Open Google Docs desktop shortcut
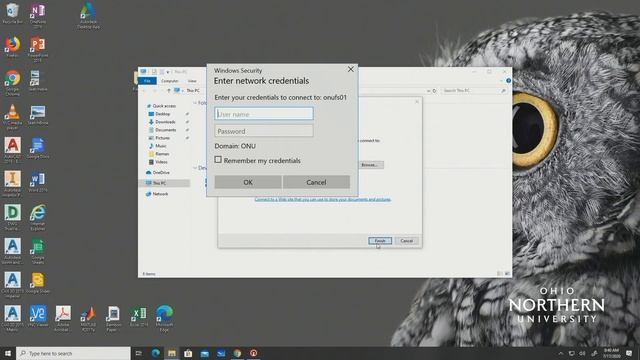This screenshot has height=360, width=640. (x=38, y=148)
